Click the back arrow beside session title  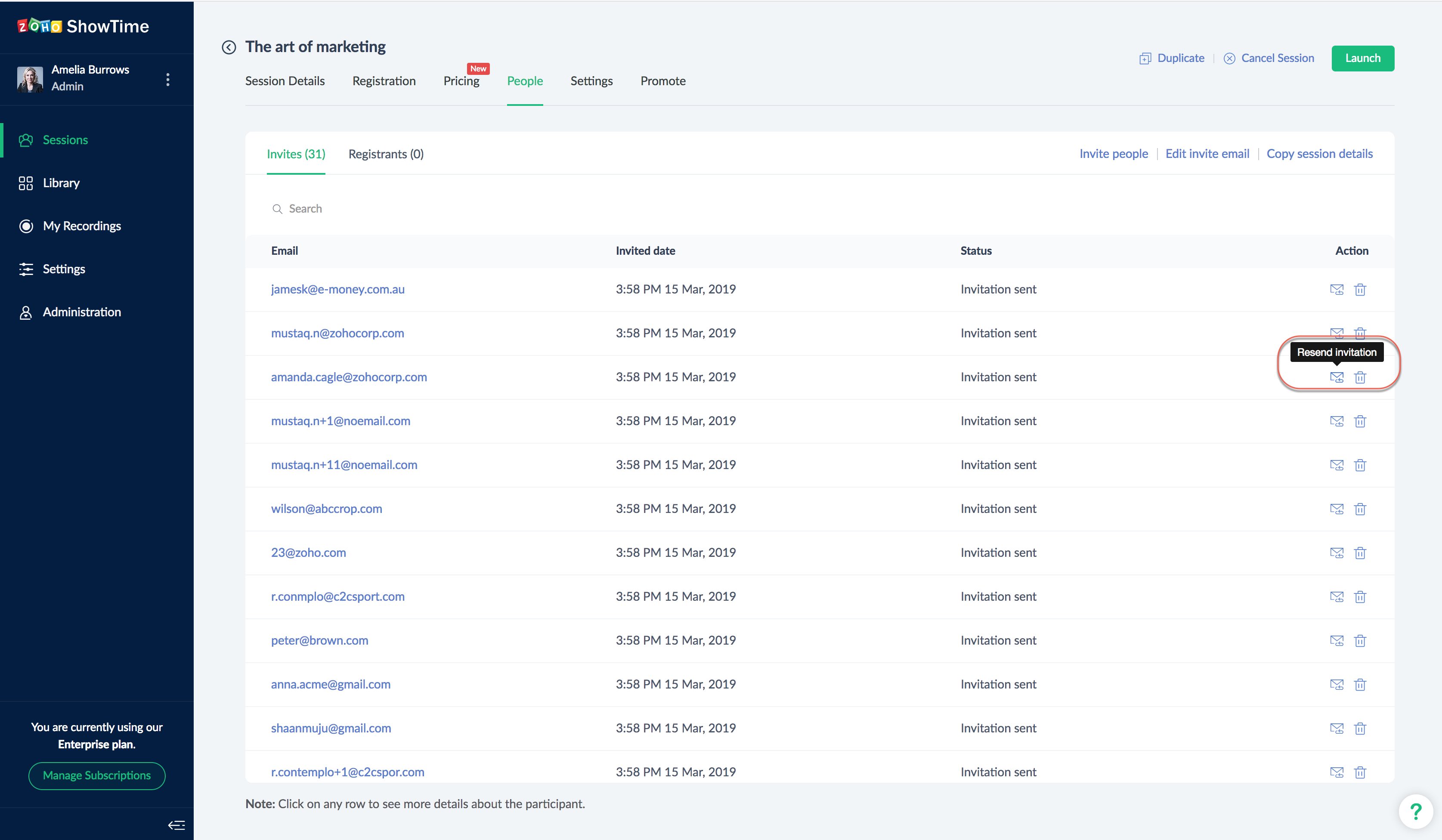click(229, 47)
